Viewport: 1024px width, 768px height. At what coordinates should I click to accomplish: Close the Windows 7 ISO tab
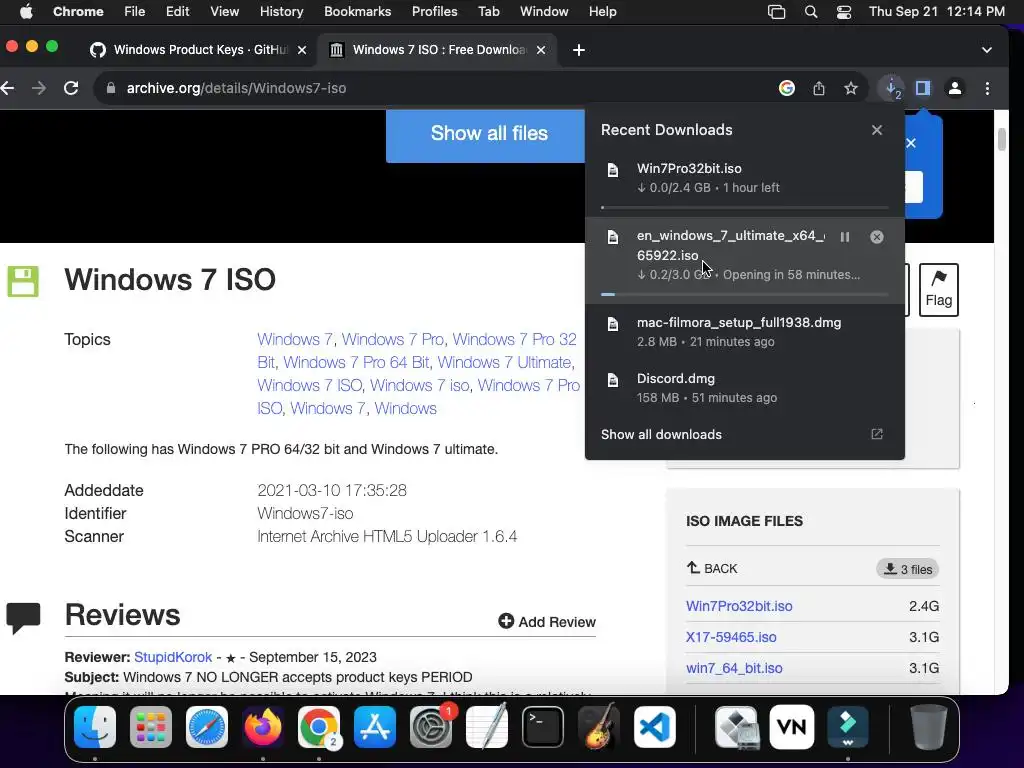pos(541,50)
